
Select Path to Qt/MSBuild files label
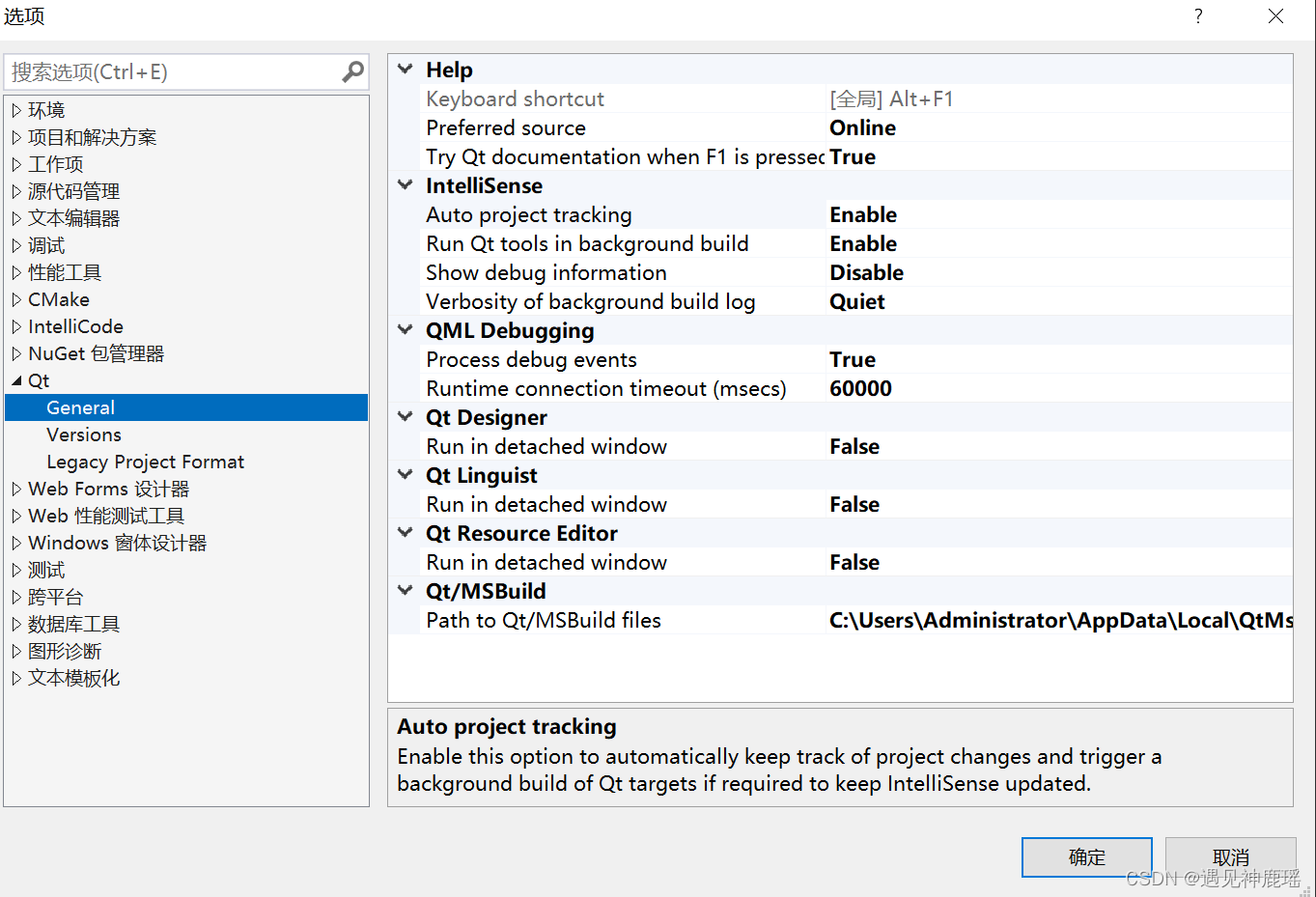pos(544,620)
